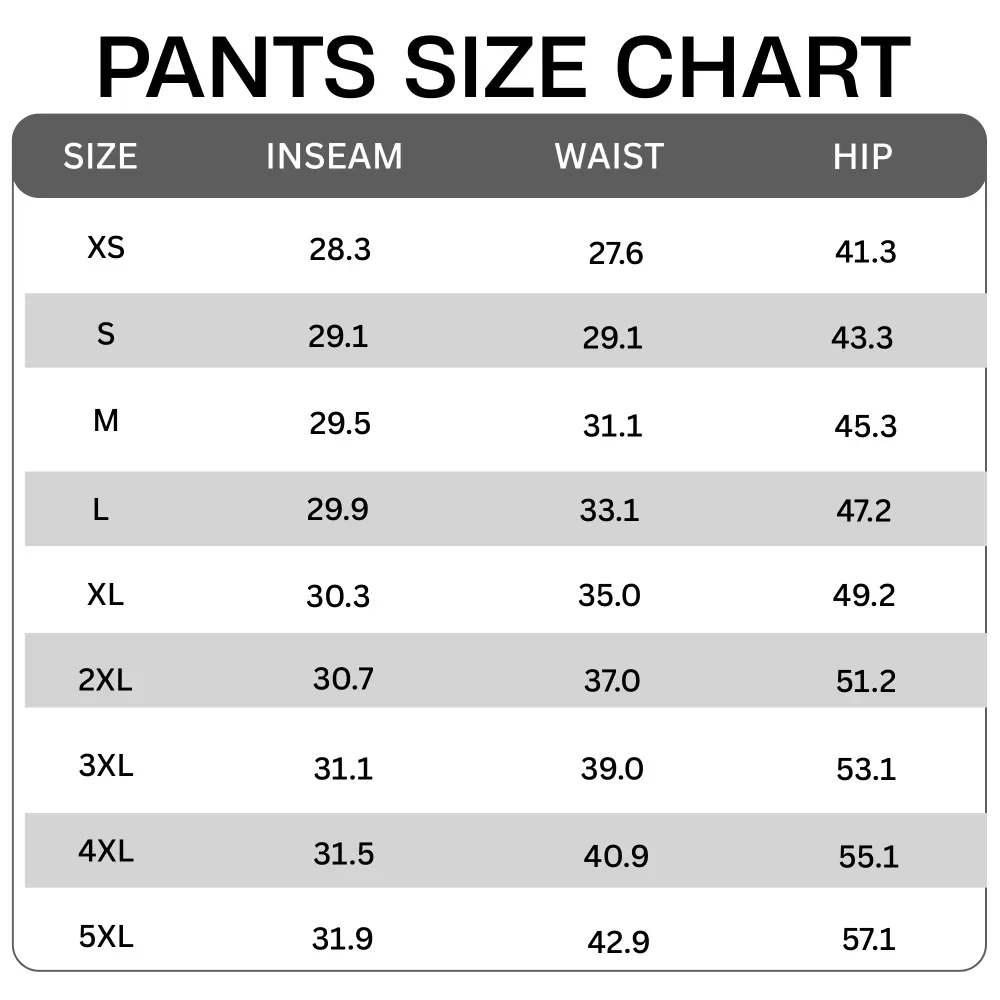Image resolution: width=1000 pixels, height=1000 pixels.
Task: Select the XS size label
Action: click(x=106, y=247)
